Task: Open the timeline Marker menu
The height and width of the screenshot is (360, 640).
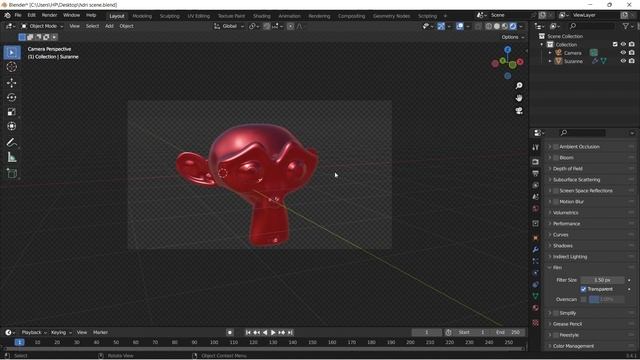Action: point(100,333)
